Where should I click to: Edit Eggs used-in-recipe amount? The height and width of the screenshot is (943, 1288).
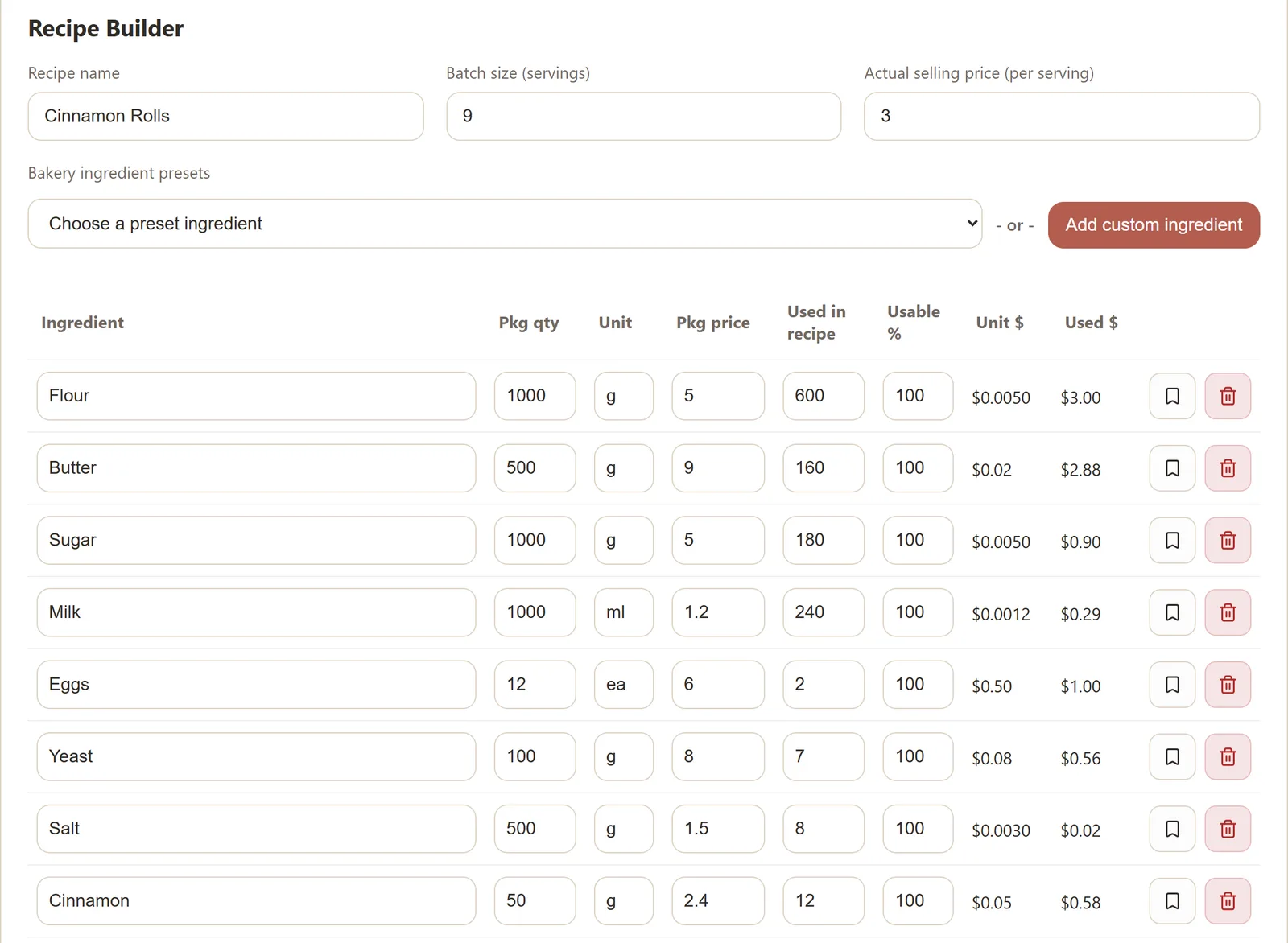824,685
